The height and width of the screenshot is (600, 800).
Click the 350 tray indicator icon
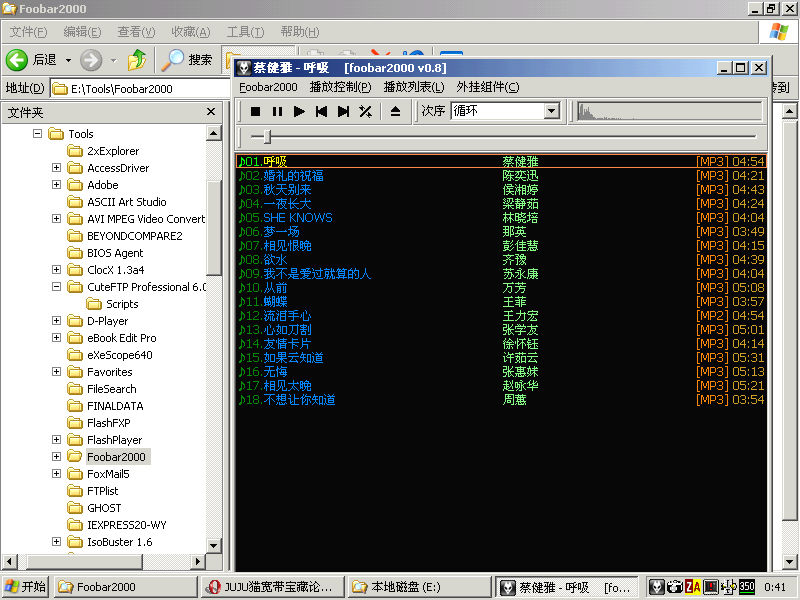746,587
